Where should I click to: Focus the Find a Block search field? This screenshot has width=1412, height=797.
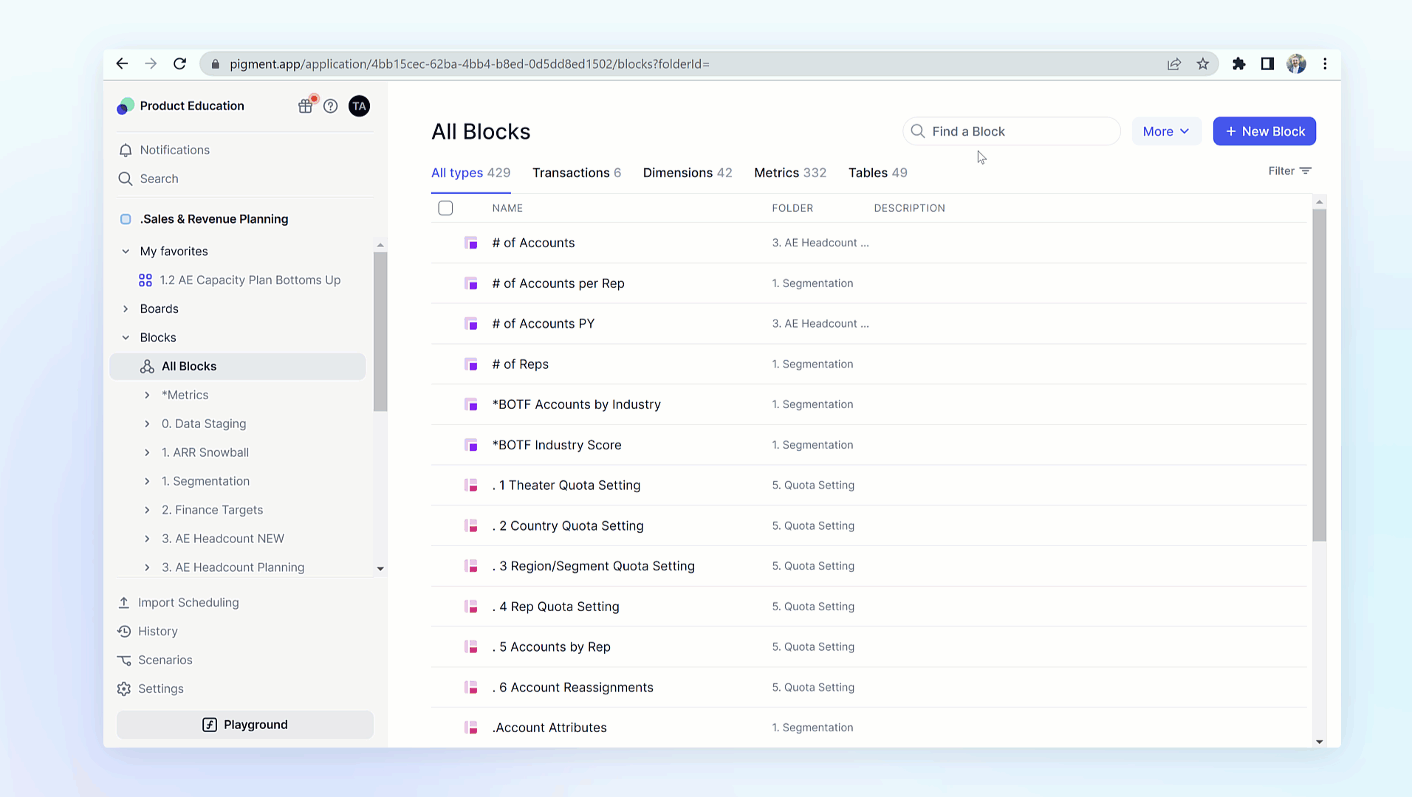[x=1011, y=131]
